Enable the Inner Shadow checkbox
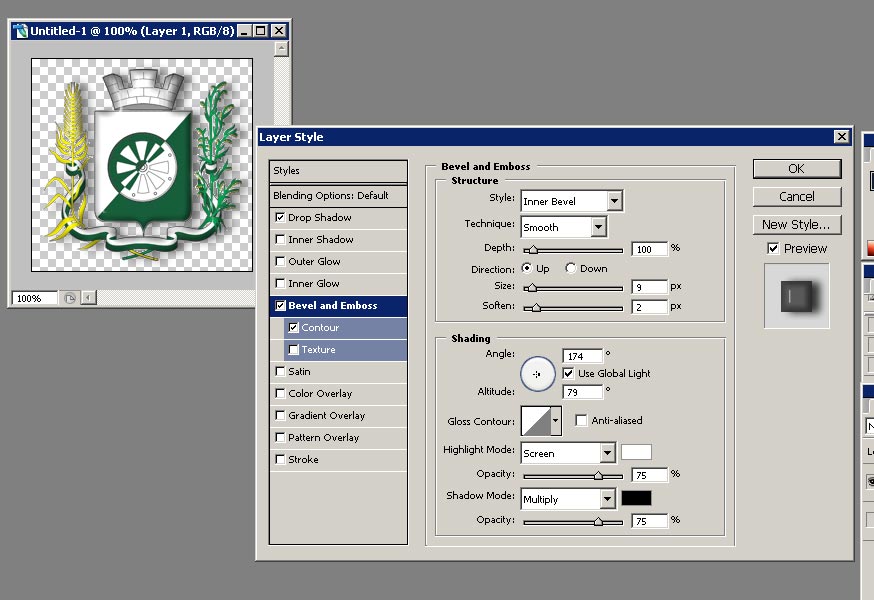 (x=280, y=240)
